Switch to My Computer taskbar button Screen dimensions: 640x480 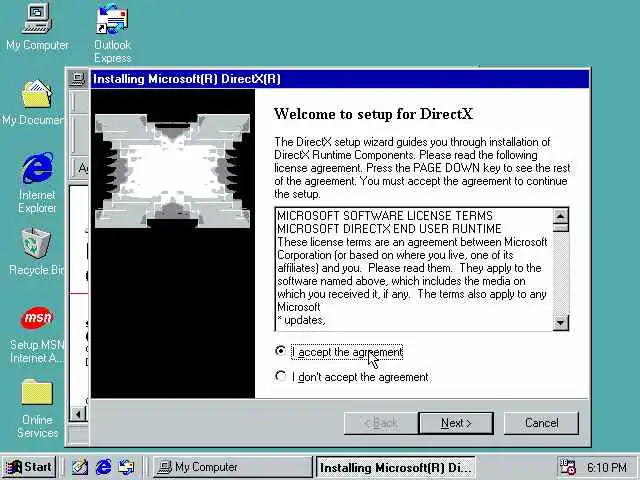(232, 467)
